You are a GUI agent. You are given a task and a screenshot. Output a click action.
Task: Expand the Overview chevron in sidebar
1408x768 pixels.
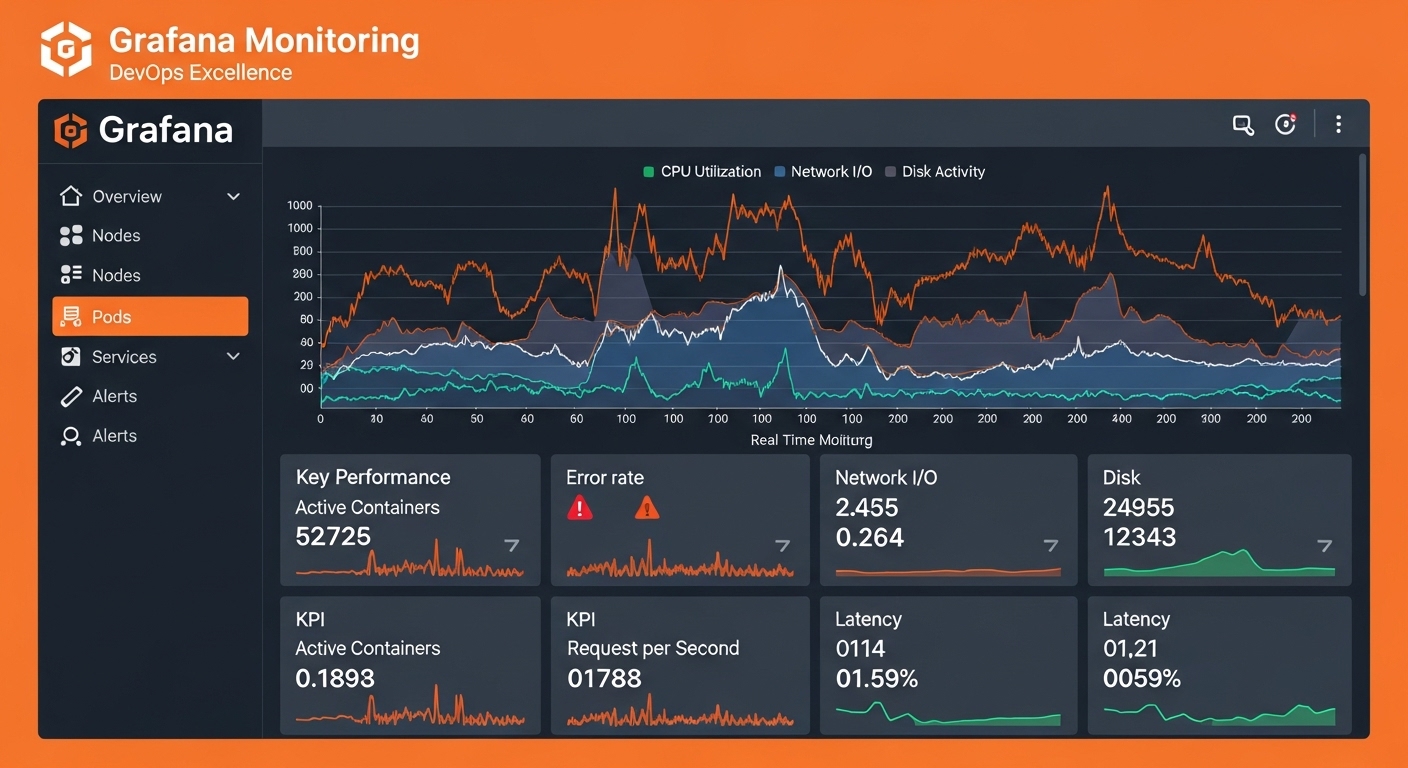click(233, 197)
